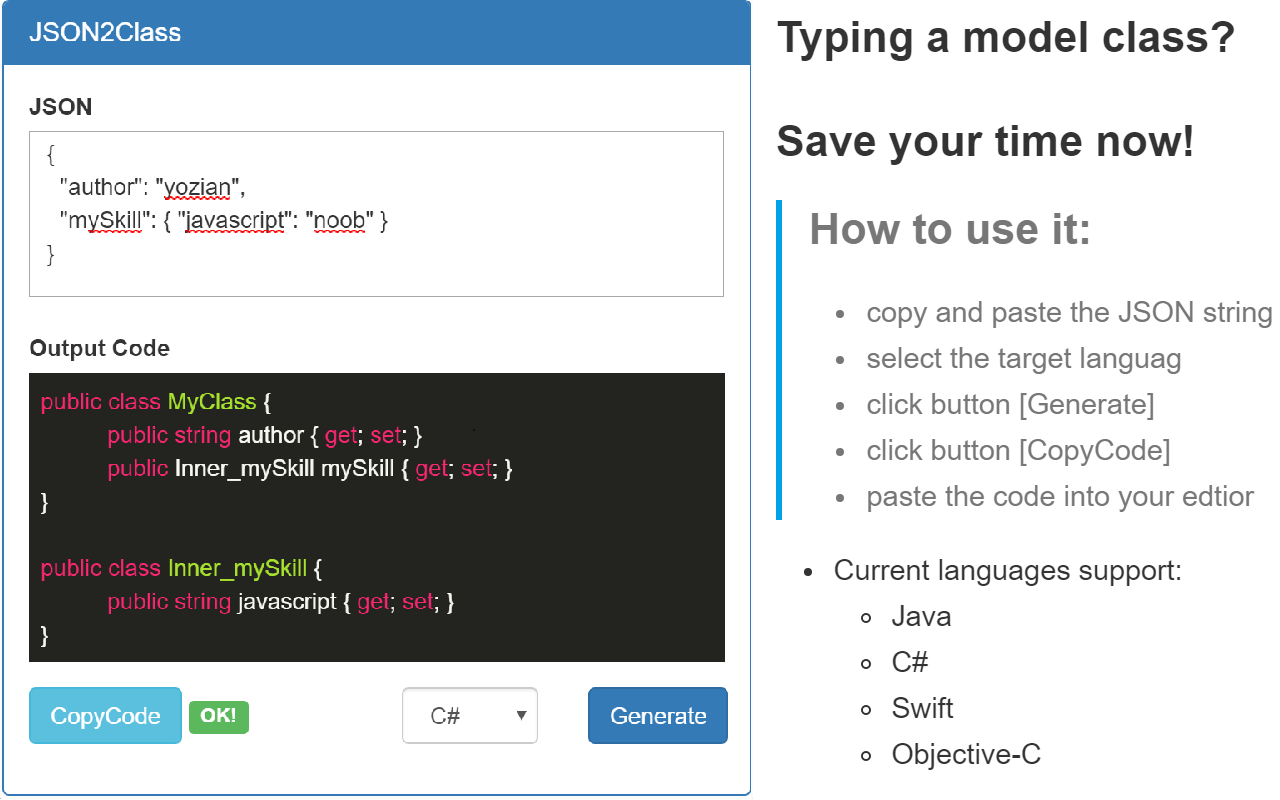Screen dimensions: 1280x800
Task: Click the green OK! confirmation badge
Action: tap(218, 716)
